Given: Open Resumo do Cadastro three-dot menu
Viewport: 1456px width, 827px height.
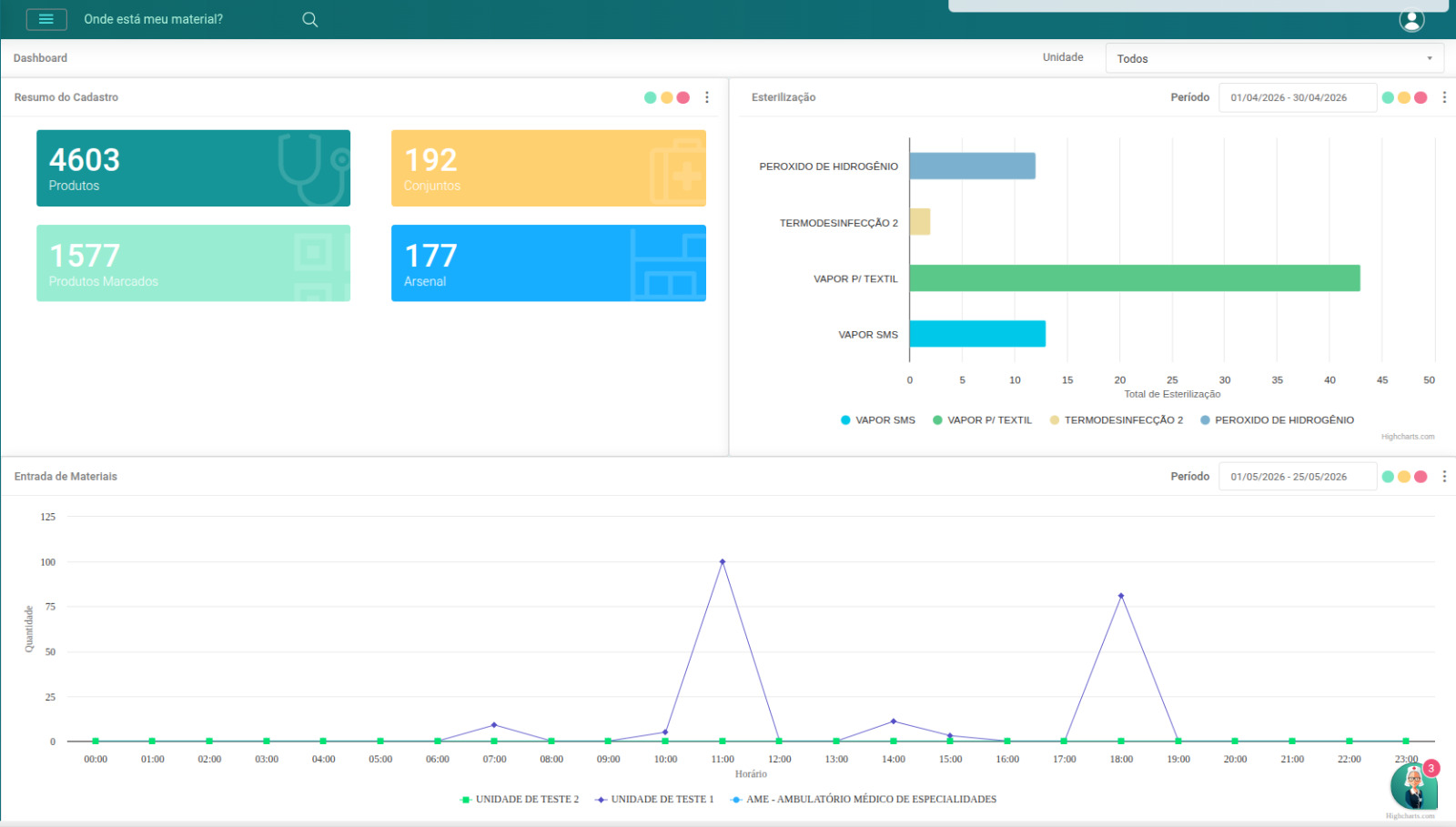Looking at the screenshot, I should 707,97.
